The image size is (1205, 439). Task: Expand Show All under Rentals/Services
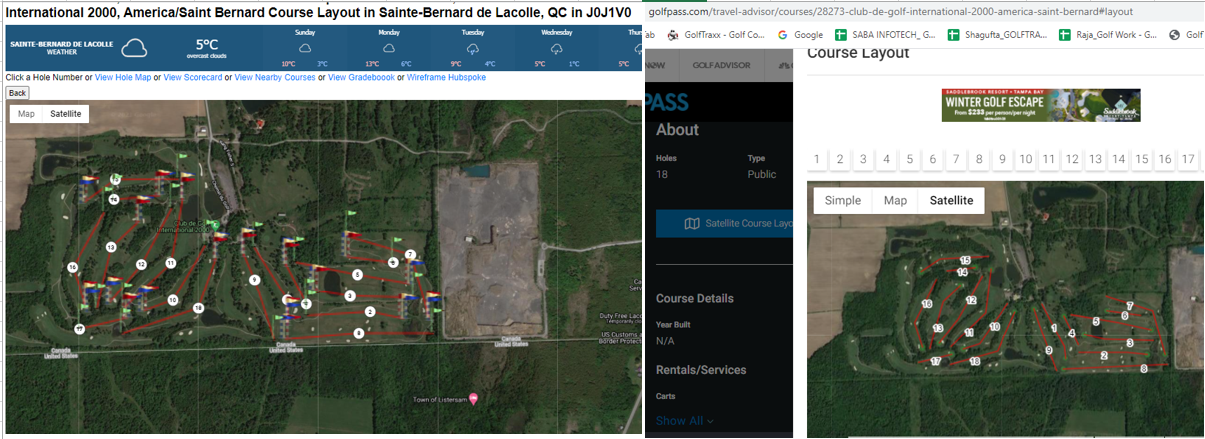point(685,421)
